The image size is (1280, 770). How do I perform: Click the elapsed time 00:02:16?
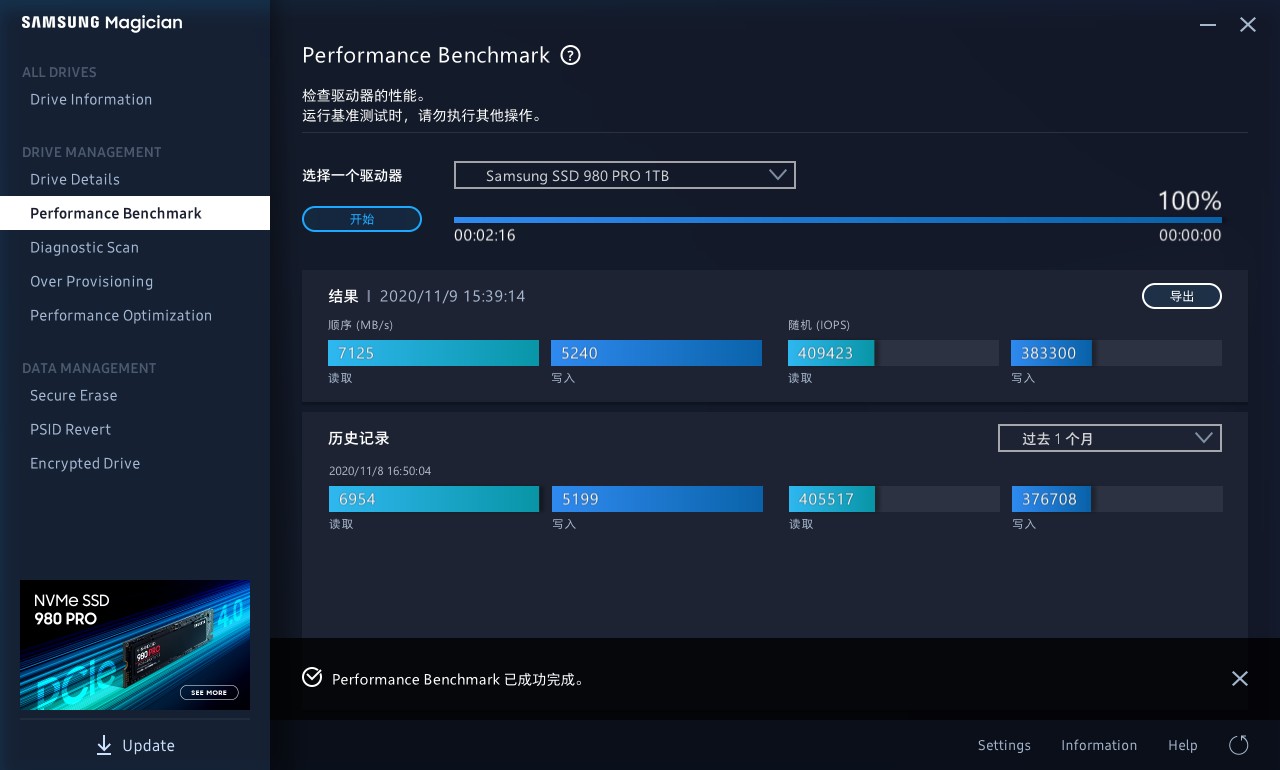[485, 236]
